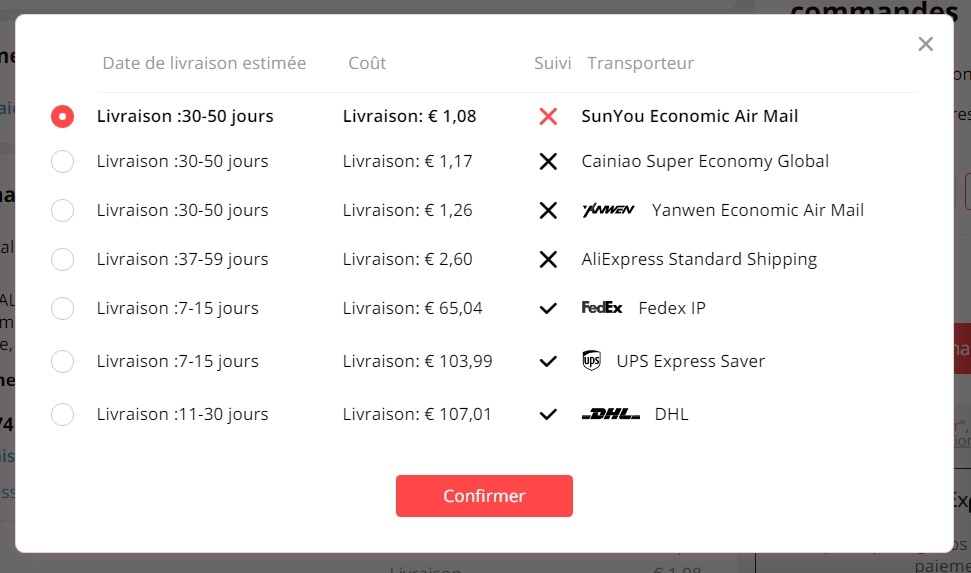Click the Confirmer button
The image size is (971, 573).
click(484, 496)
